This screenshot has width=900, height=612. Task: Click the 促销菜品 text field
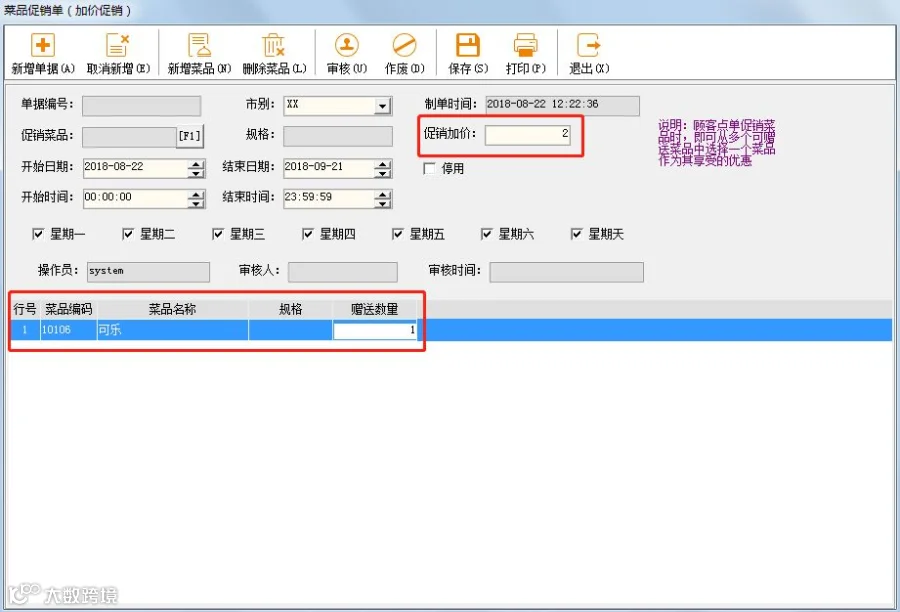[129, 137]
